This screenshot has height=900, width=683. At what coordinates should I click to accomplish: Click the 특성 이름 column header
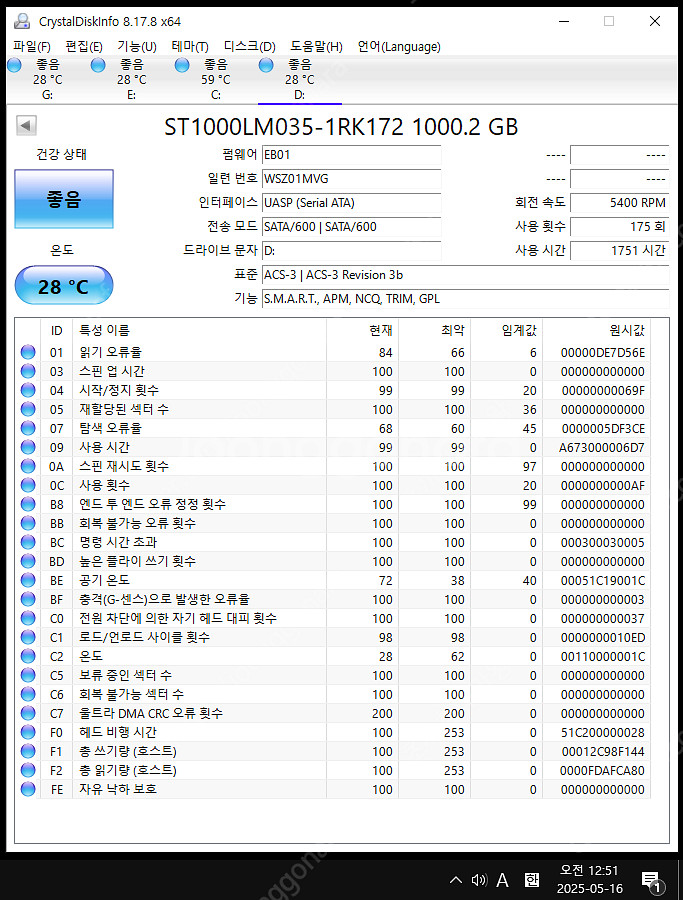[200, 330]
